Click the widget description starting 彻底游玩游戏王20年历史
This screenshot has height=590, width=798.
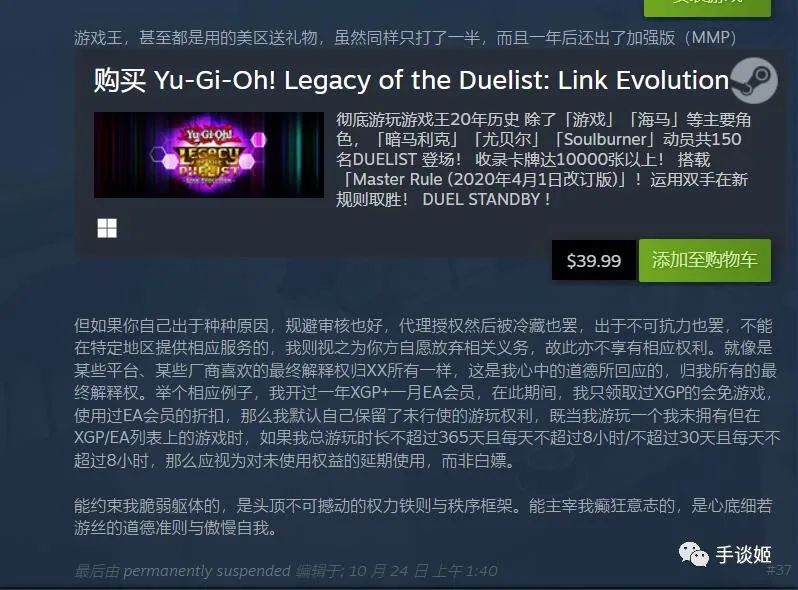click(543, 159)
